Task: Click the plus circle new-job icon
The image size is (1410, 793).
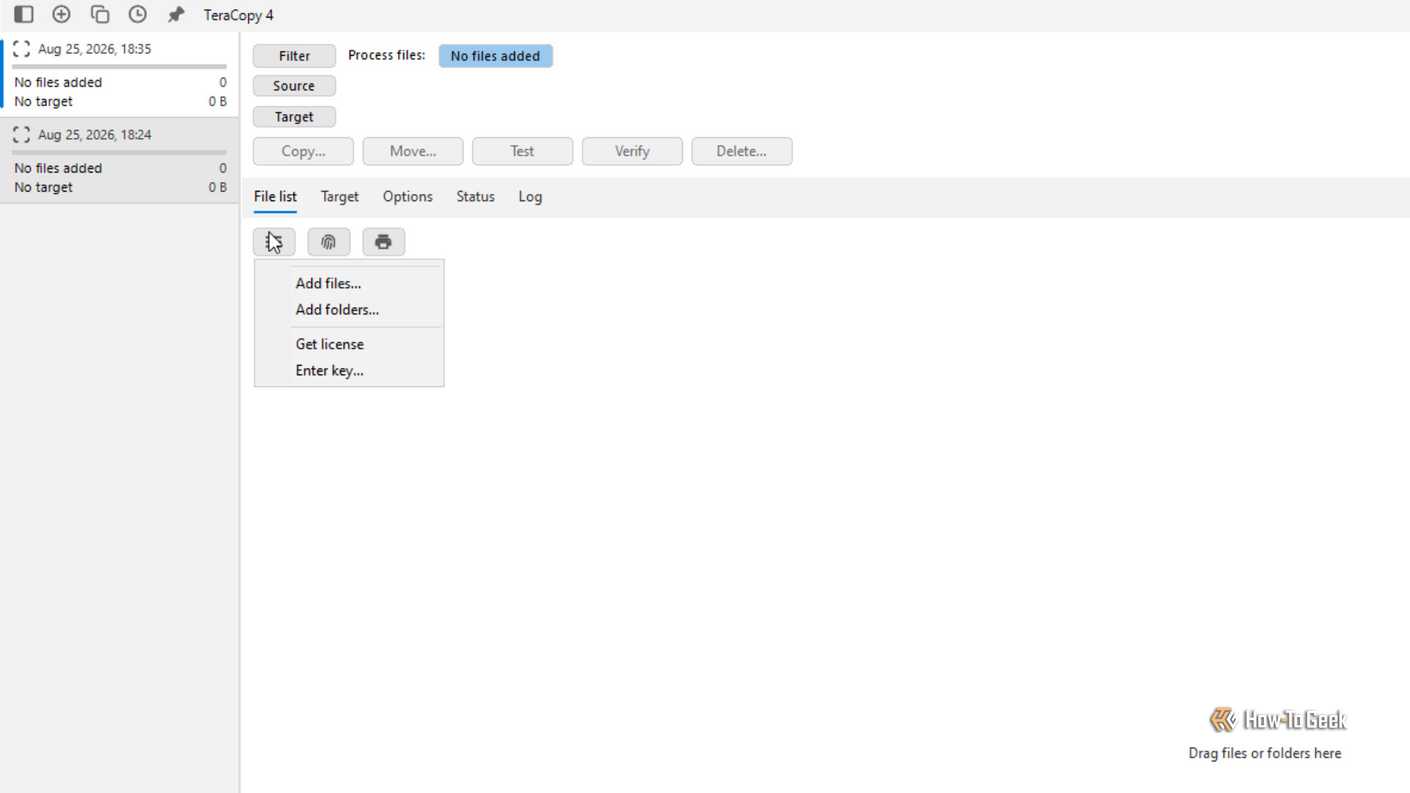Action: (61, 14)
